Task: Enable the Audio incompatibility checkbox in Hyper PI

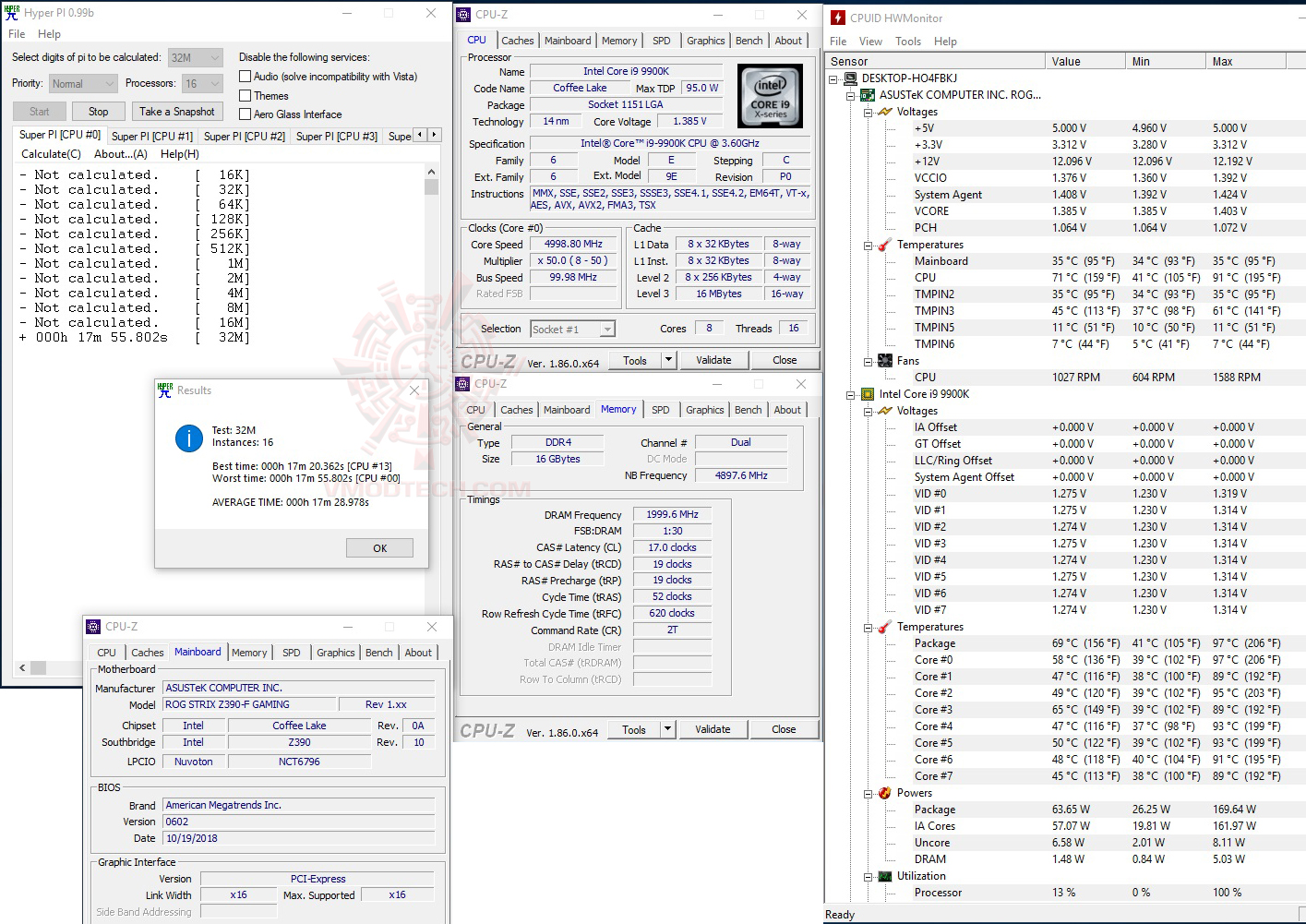Action: pyautogui.click(x=246, y=76)
